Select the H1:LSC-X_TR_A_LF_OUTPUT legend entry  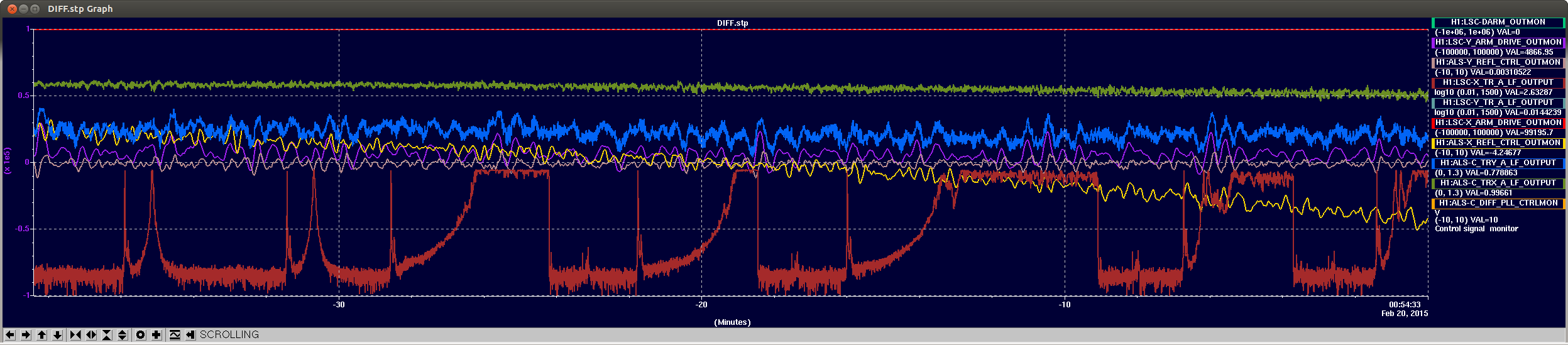tap(1498, 82)
